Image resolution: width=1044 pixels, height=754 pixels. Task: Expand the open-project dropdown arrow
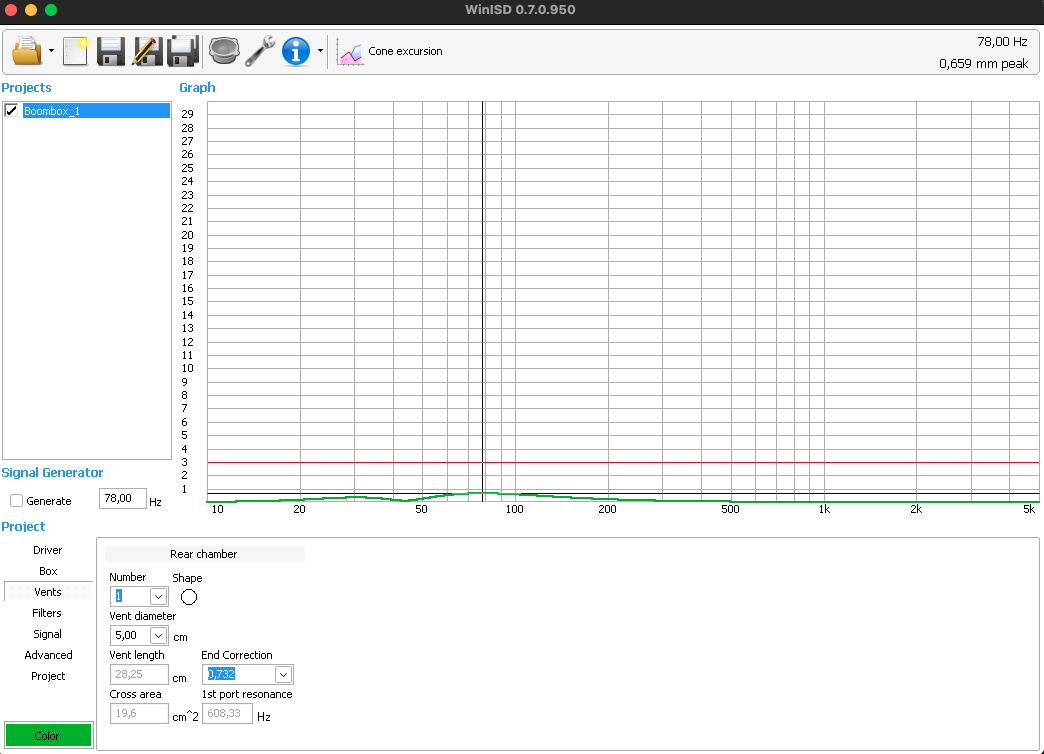tap(51, 51)
